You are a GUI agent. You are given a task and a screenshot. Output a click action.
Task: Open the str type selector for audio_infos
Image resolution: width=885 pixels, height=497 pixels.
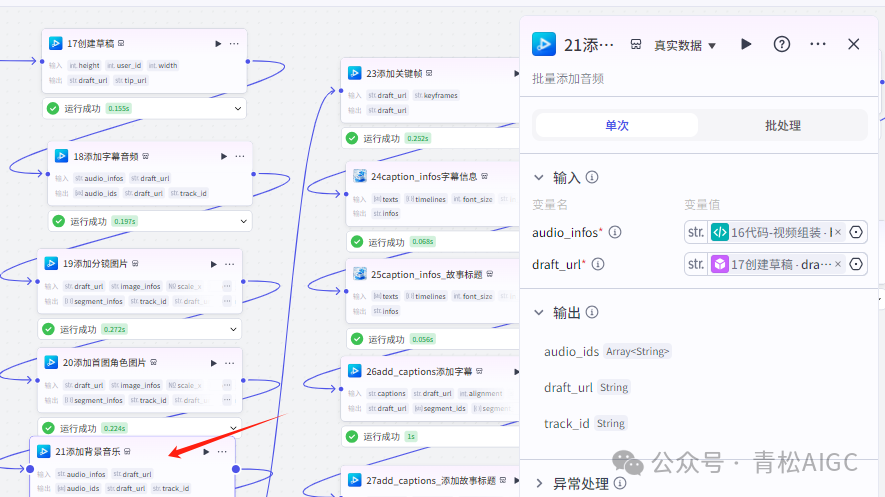pyautogui.click(x=696, y=232)
